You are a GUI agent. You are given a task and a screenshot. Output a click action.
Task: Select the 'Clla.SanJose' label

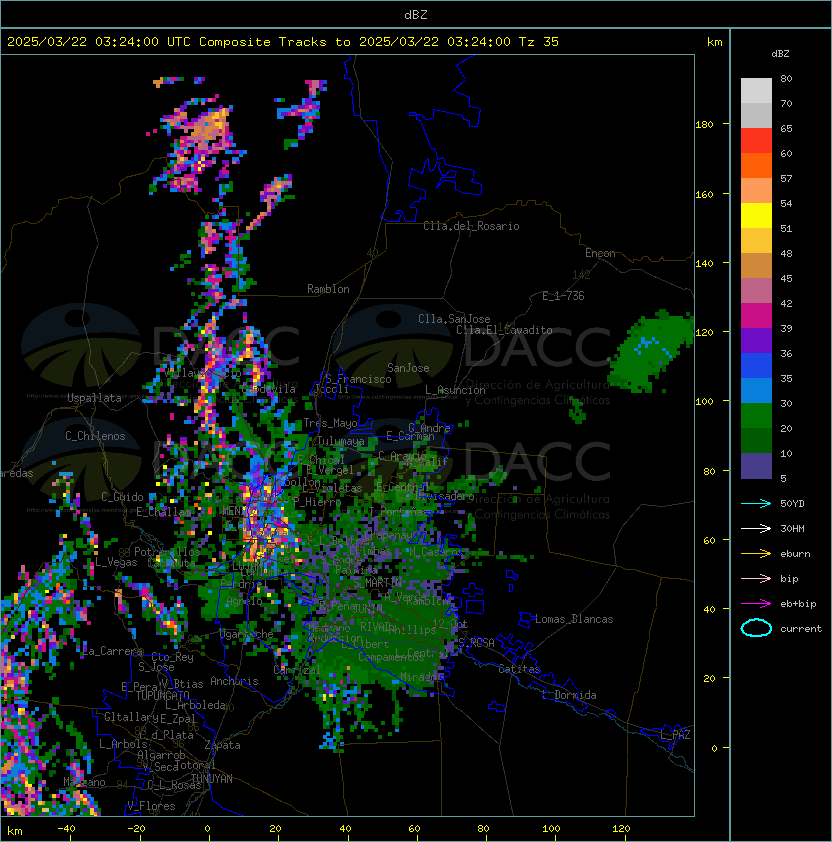tap(454, 319)
